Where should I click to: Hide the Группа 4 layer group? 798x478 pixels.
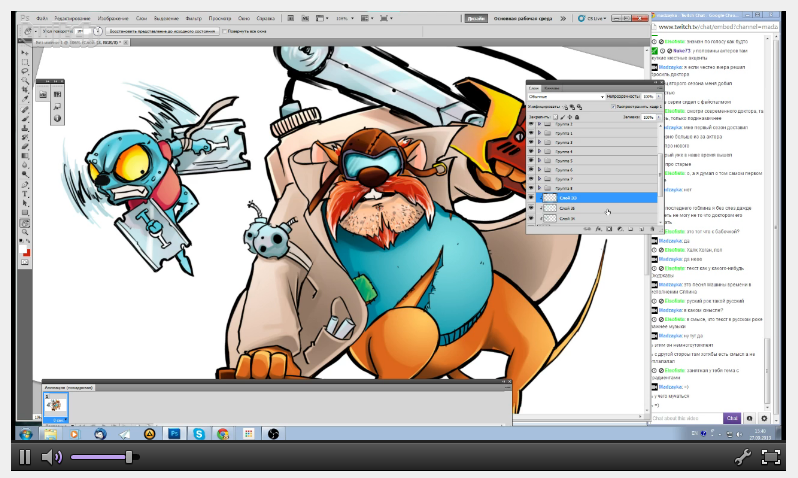[x=531, y=151]
